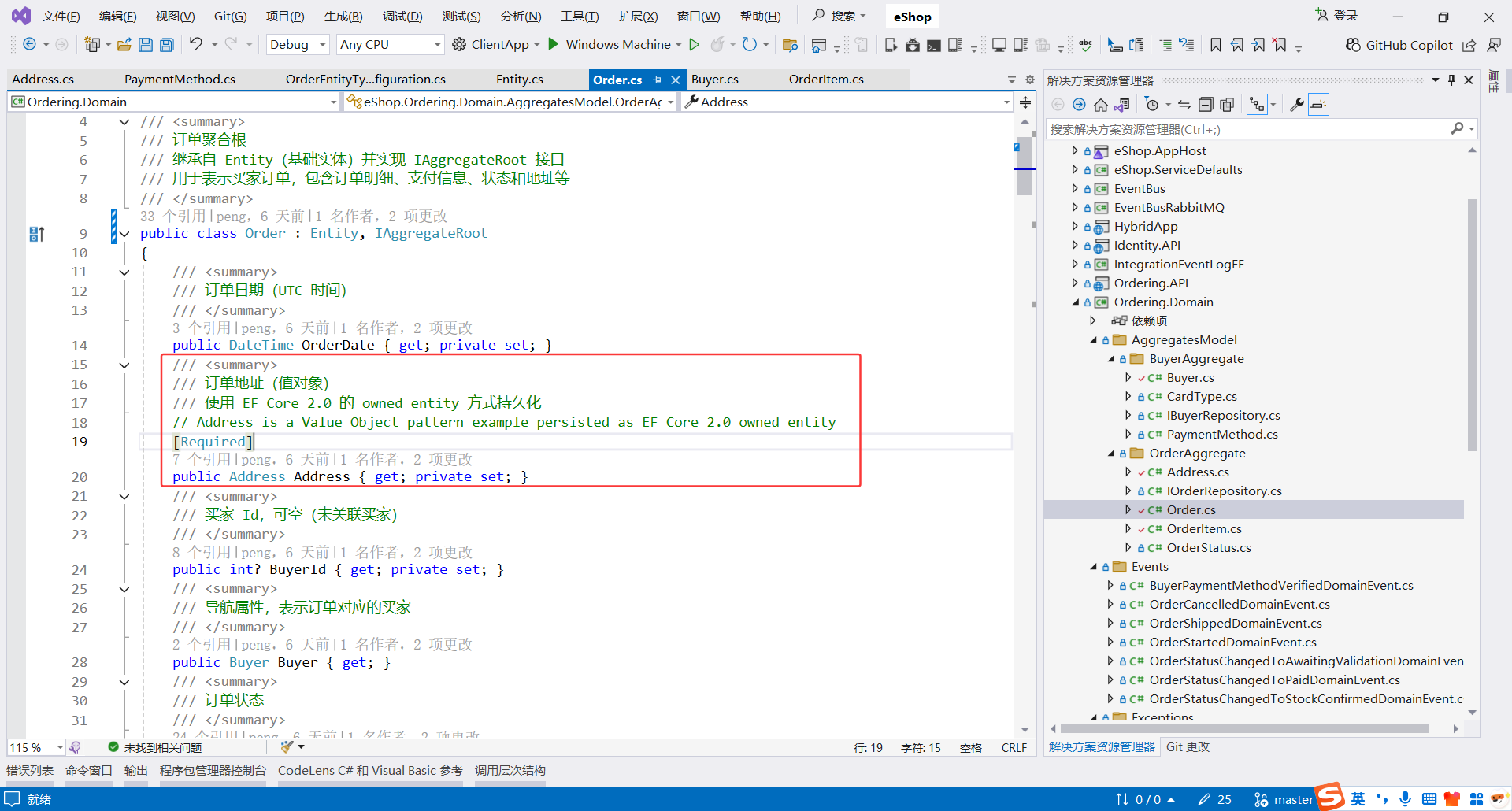1512x811 pixels.
Task: Open the GitHub Copilot button
Action: tap(1399, 45)
